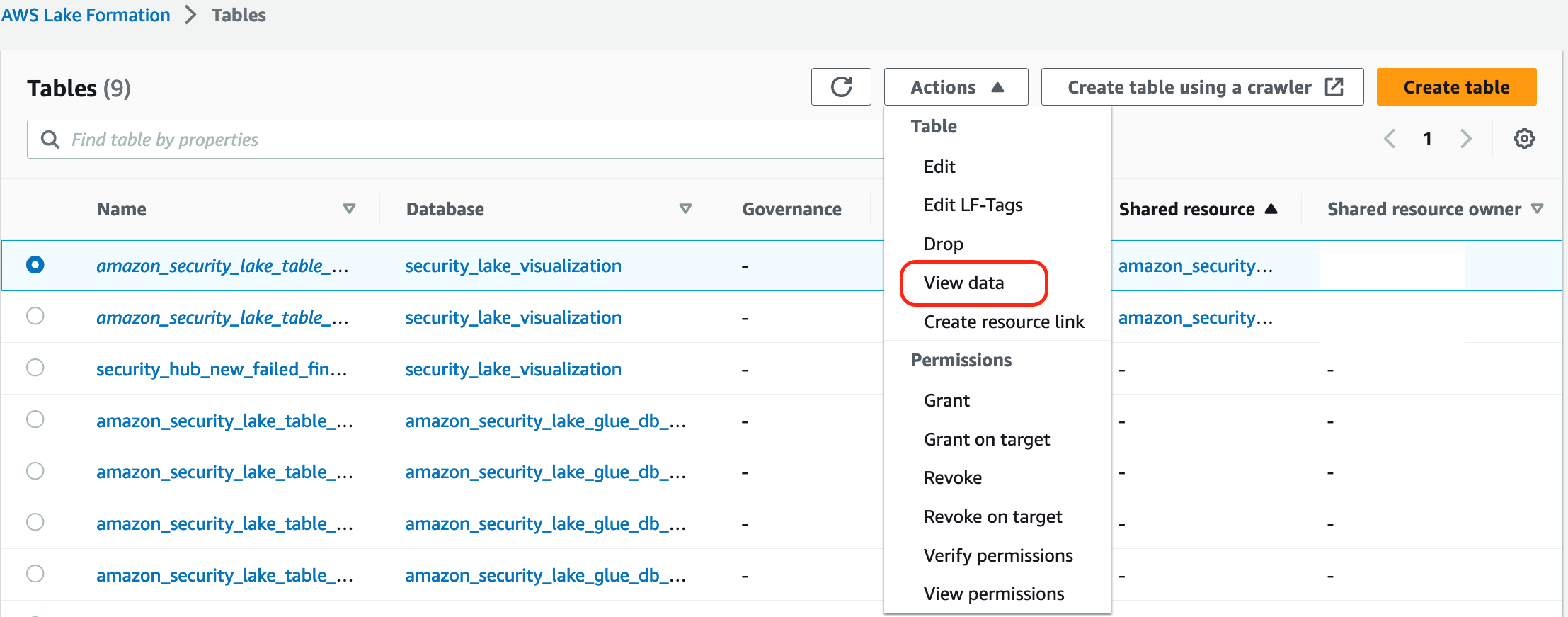Viewport: 1568px width, 617px height.
Task: Click Find table by properties search field
Action: (x=455, y=140)
